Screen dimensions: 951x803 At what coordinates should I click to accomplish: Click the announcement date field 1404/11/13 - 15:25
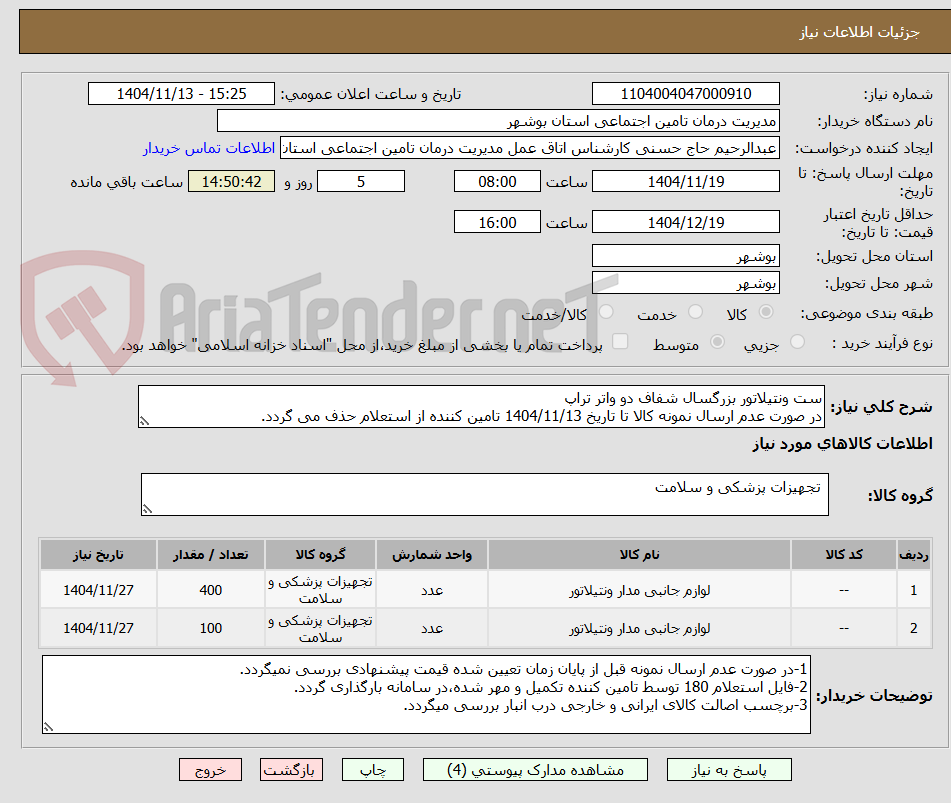(181, 93)
